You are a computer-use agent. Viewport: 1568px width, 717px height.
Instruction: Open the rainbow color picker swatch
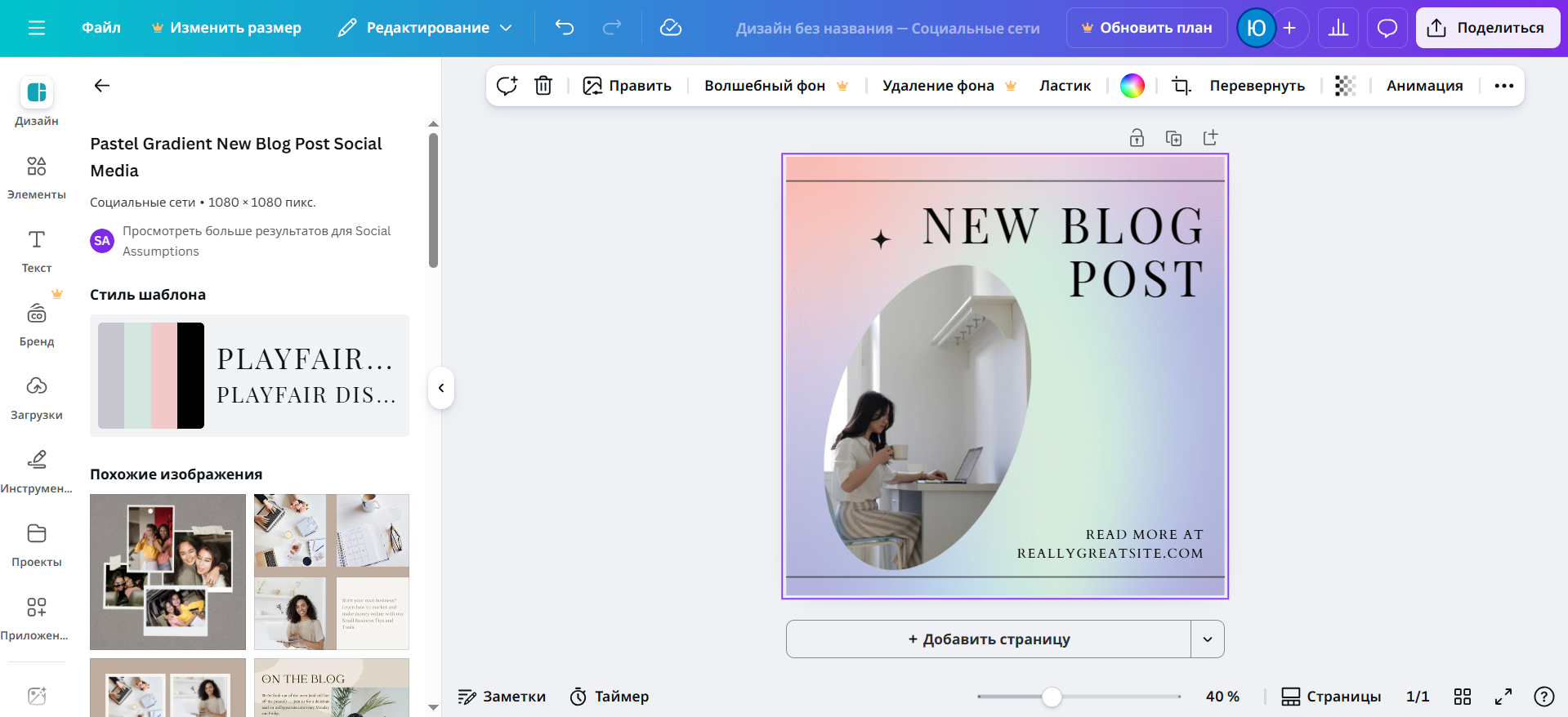click(1132, 86)
